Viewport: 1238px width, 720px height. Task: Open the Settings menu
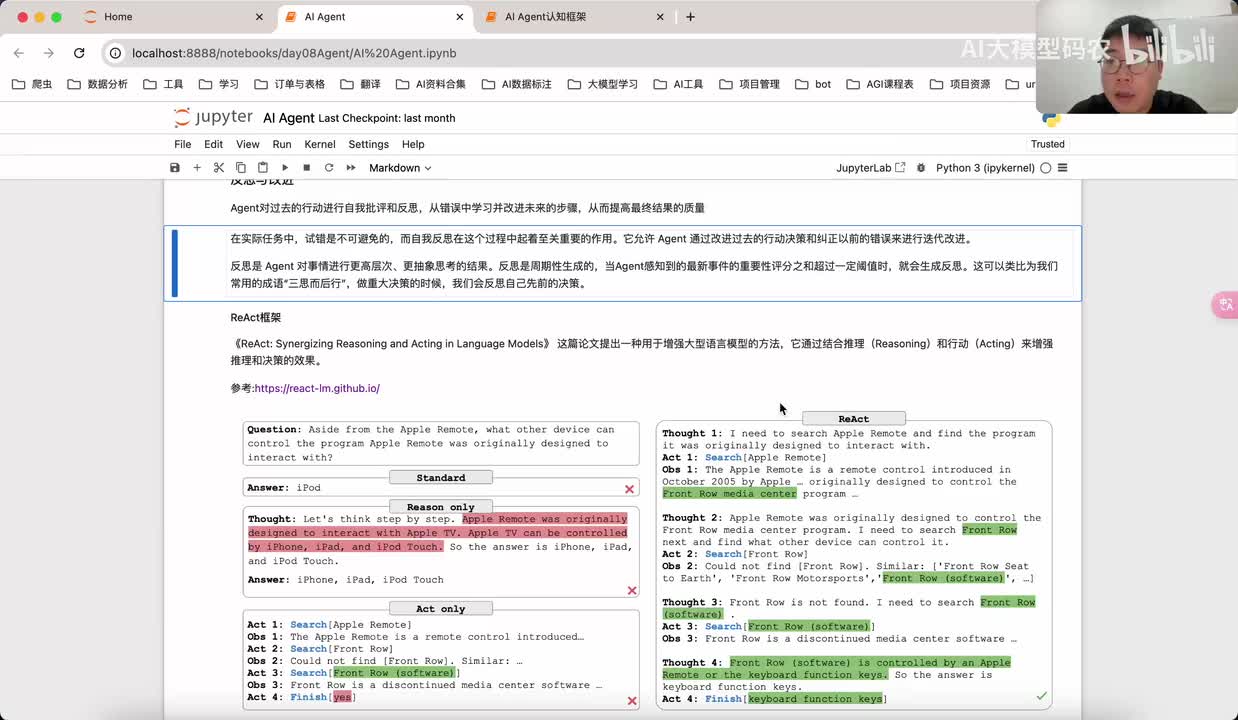pyautogui.click(x=368, y=144)
